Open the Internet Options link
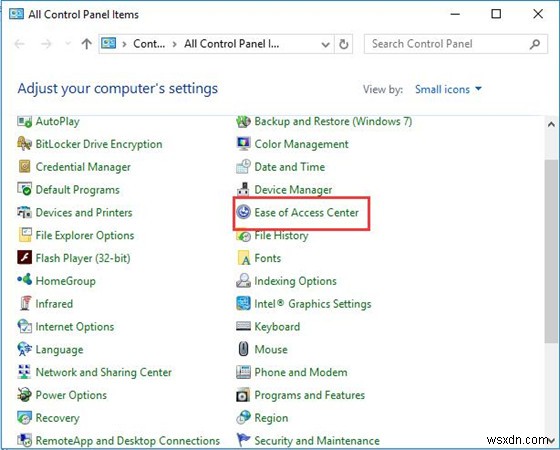This screenshot has width=560, height=450. tap(75, 326)
